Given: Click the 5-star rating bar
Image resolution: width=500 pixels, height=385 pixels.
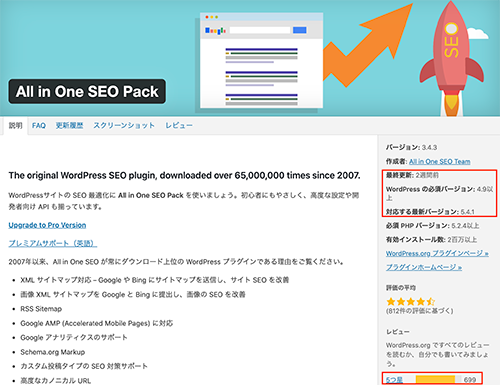Looking at the screenshot, I should click(x=439, y=379).
